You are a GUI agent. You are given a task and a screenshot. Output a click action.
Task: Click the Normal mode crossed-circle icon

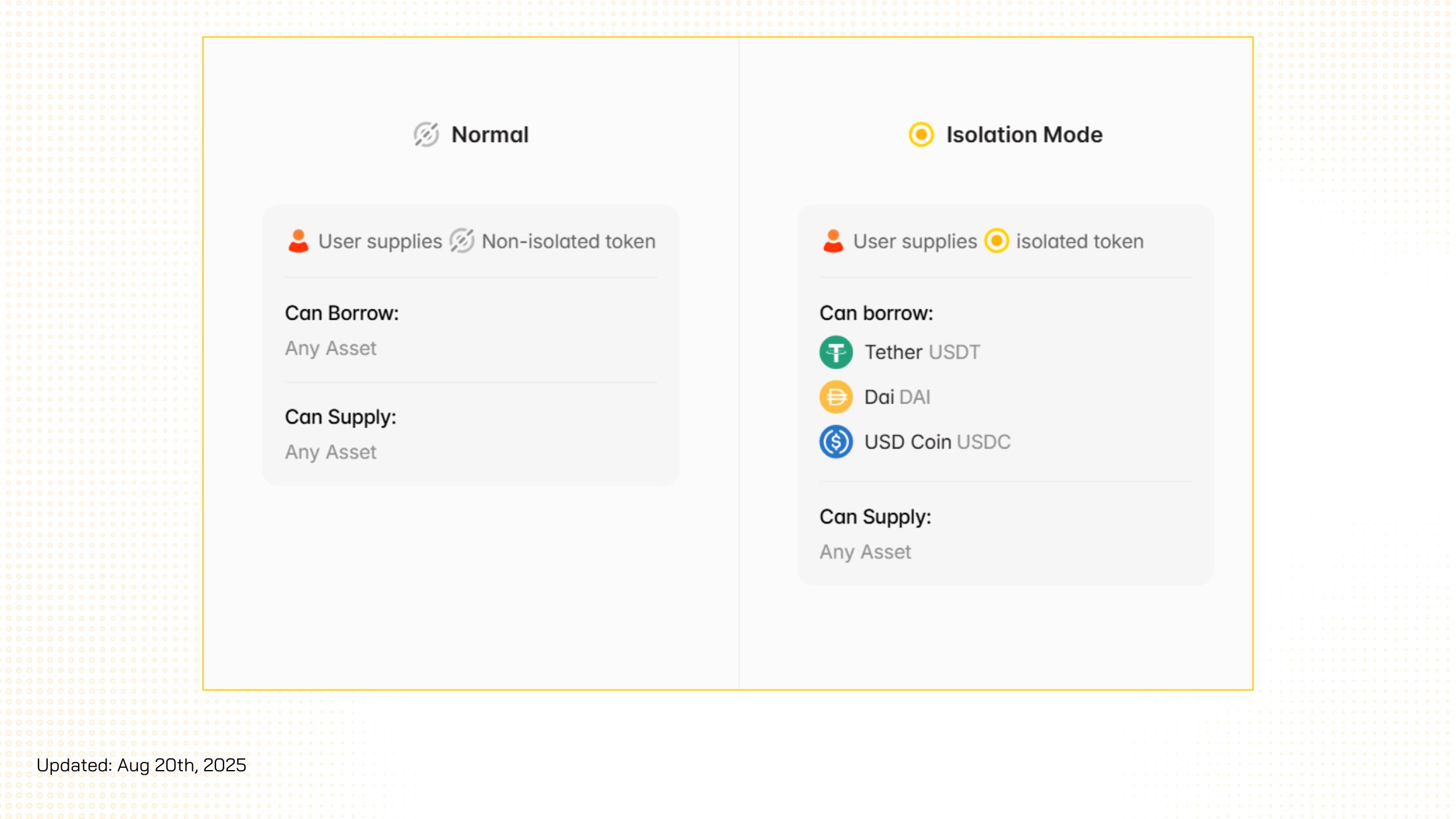pyautogui.click(x=426, y=135)
